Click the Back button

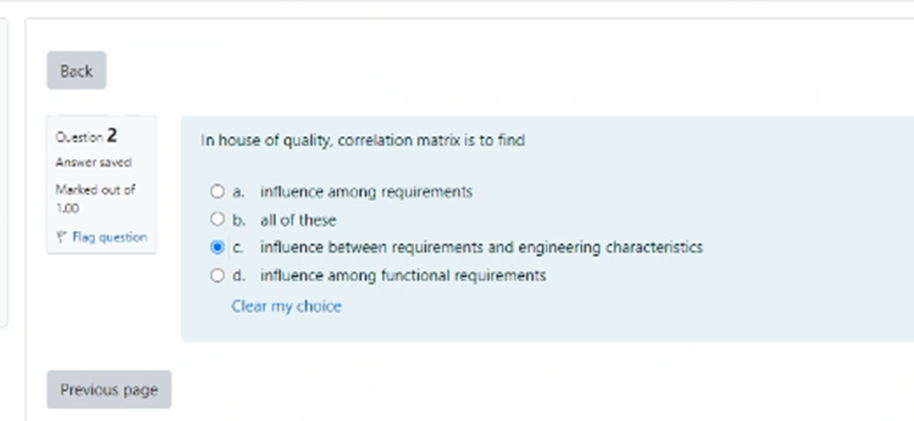coord(76,71)
